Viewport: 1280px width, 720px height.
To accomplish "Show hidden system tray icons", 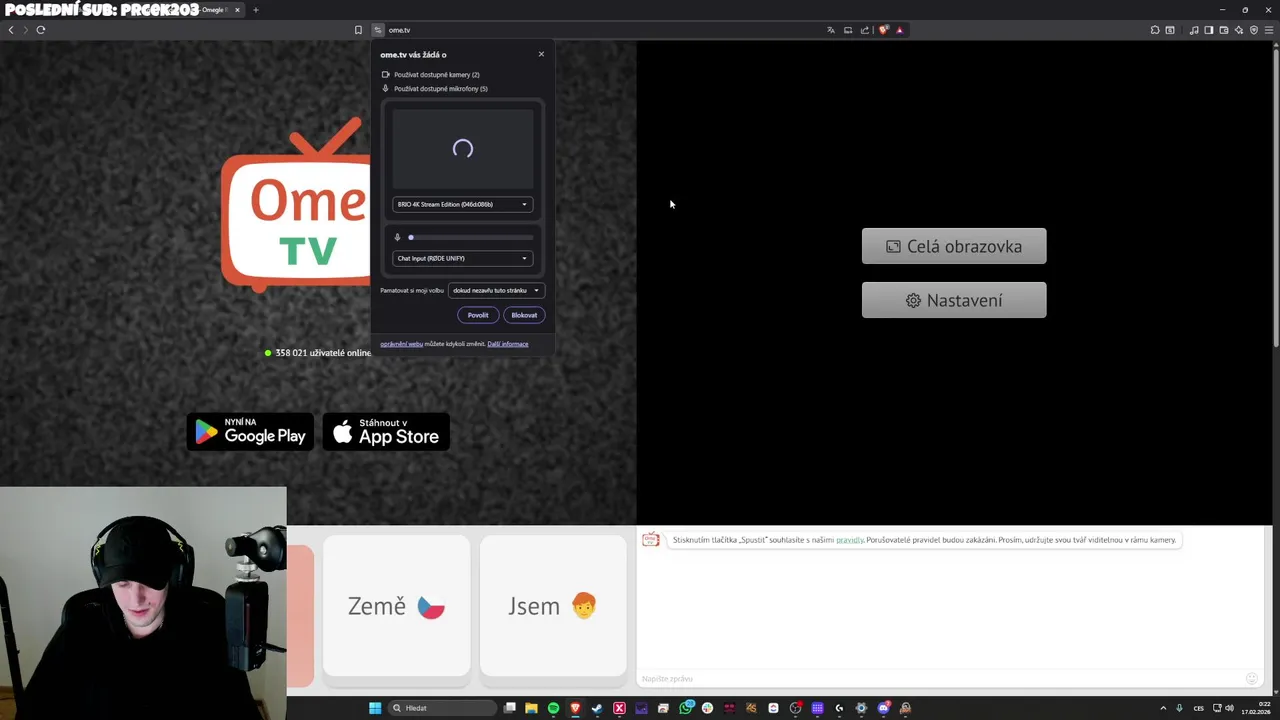I will point(1163,708).
